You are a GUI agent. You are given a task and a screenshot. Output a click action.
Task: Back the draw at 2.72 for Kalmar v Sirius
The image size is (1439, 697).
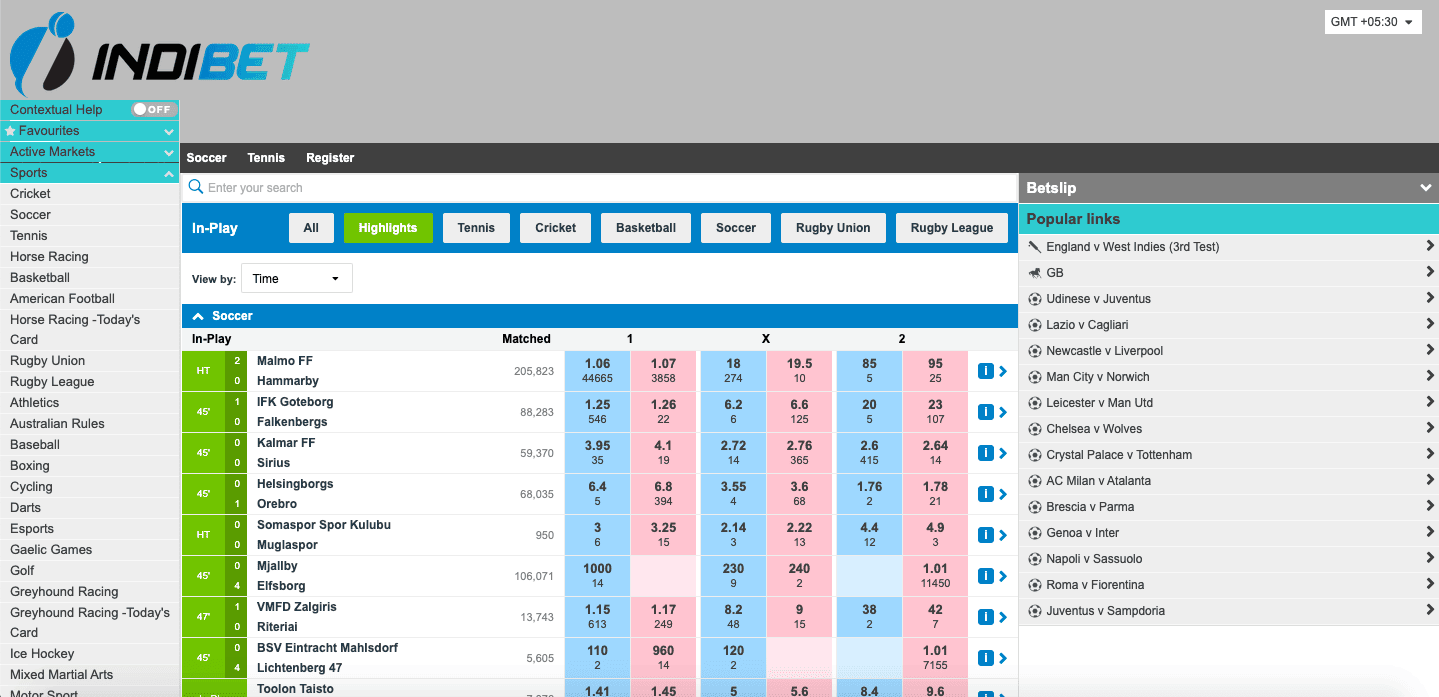coord(733,453)
